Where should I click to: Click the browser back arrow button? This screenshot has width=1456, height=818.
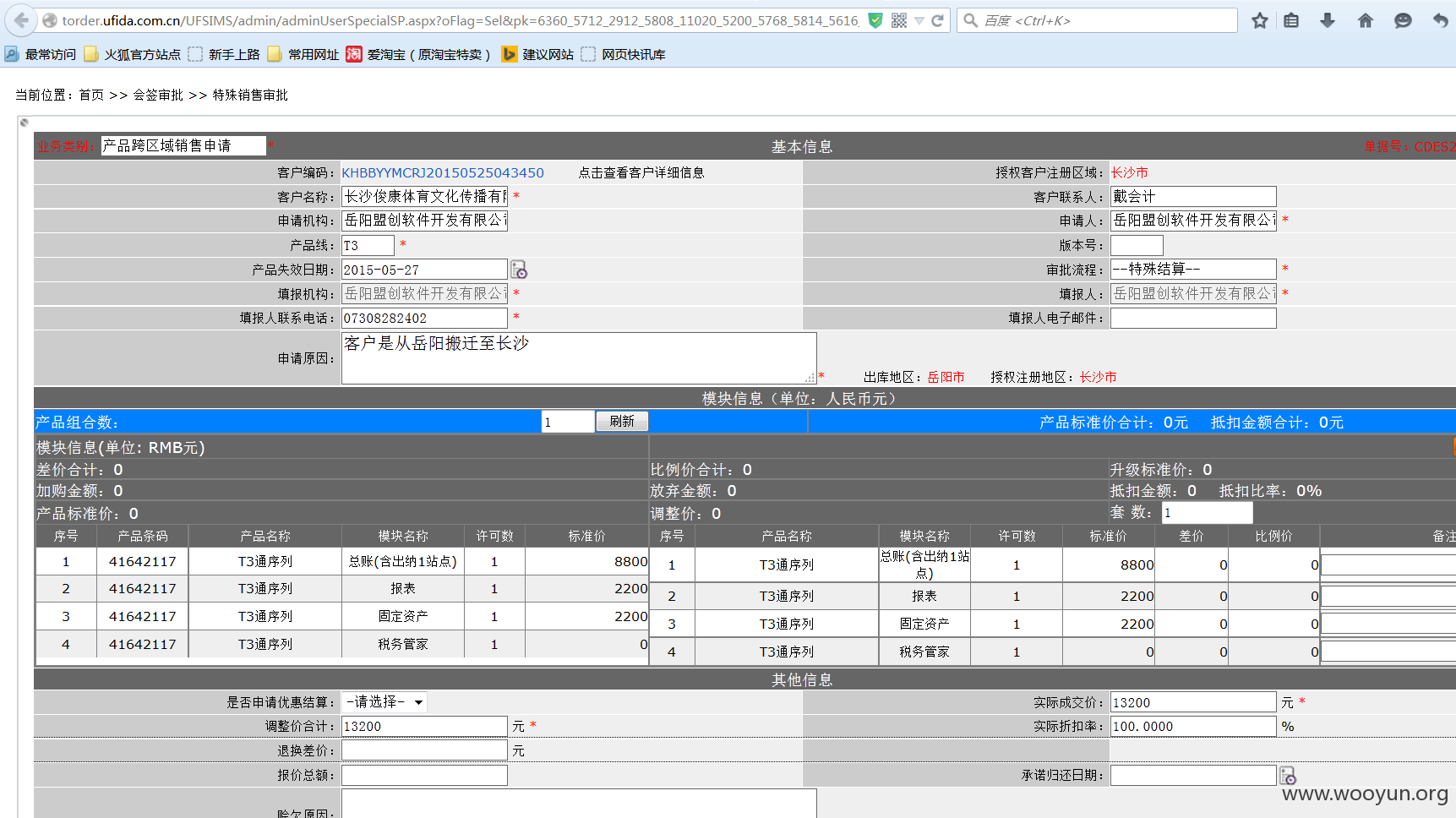coord(21,20)
